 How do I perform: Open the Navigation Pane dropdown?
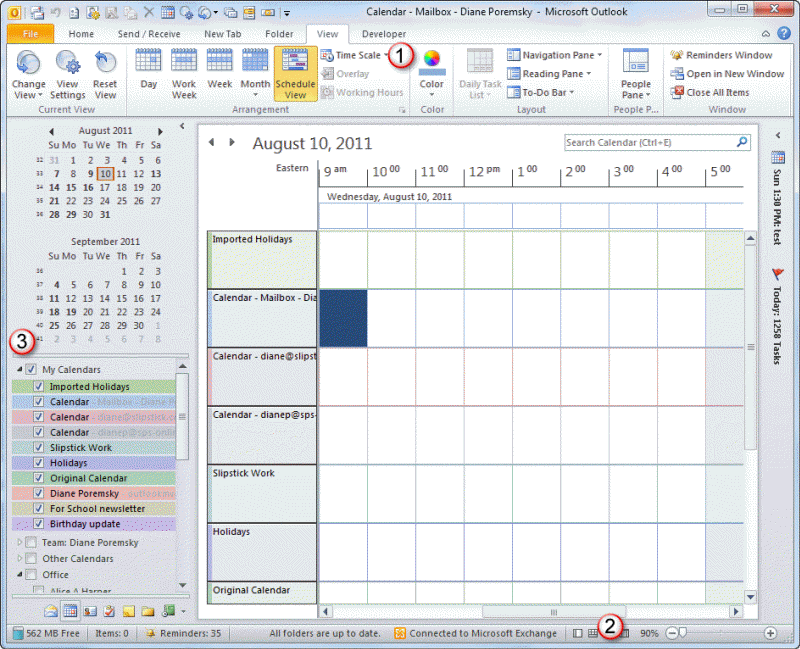coord(555,55)
